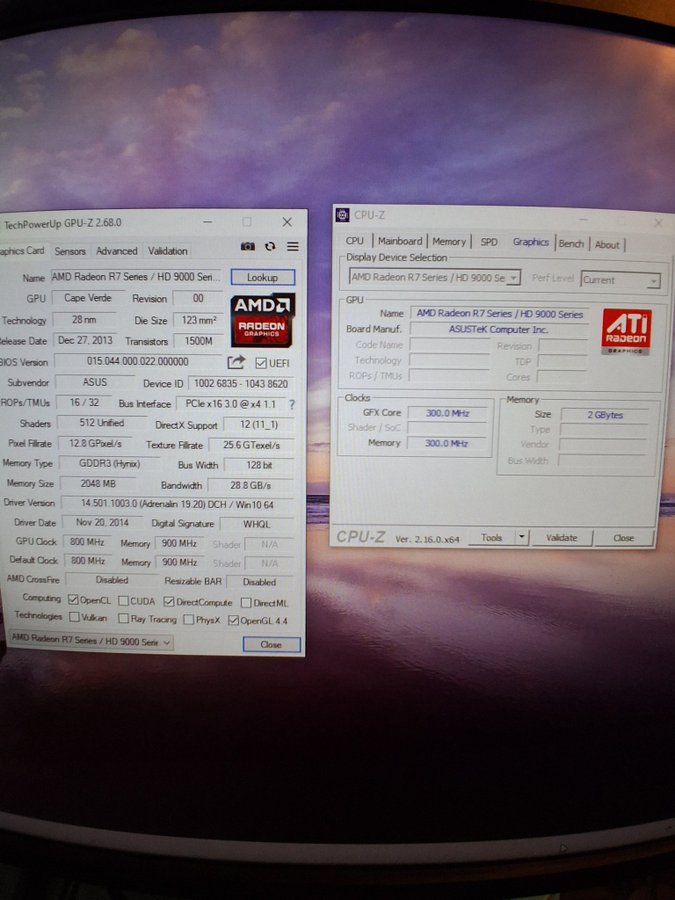Open the Advanced tab in GPU-Z
The image size is (675, 900).
(x=117, y=251)
